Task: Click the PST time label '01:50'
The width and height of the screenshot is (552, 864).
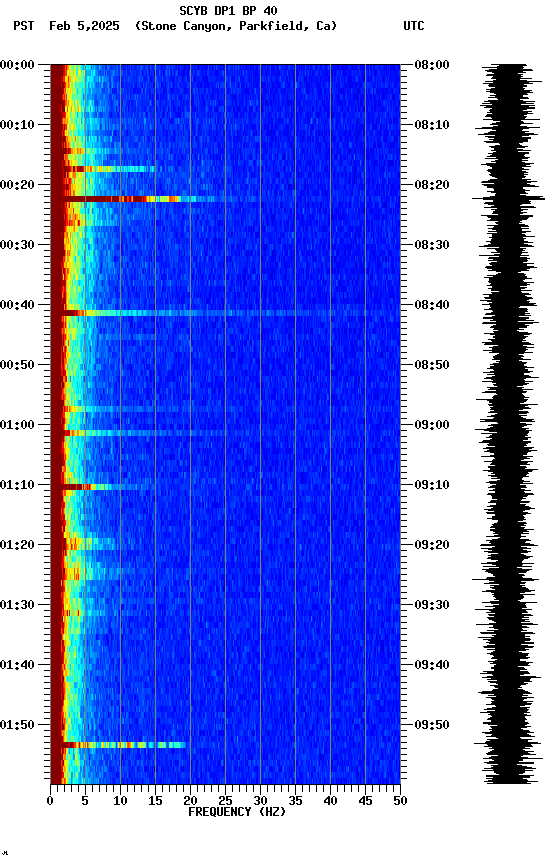Action: point(17,725)
